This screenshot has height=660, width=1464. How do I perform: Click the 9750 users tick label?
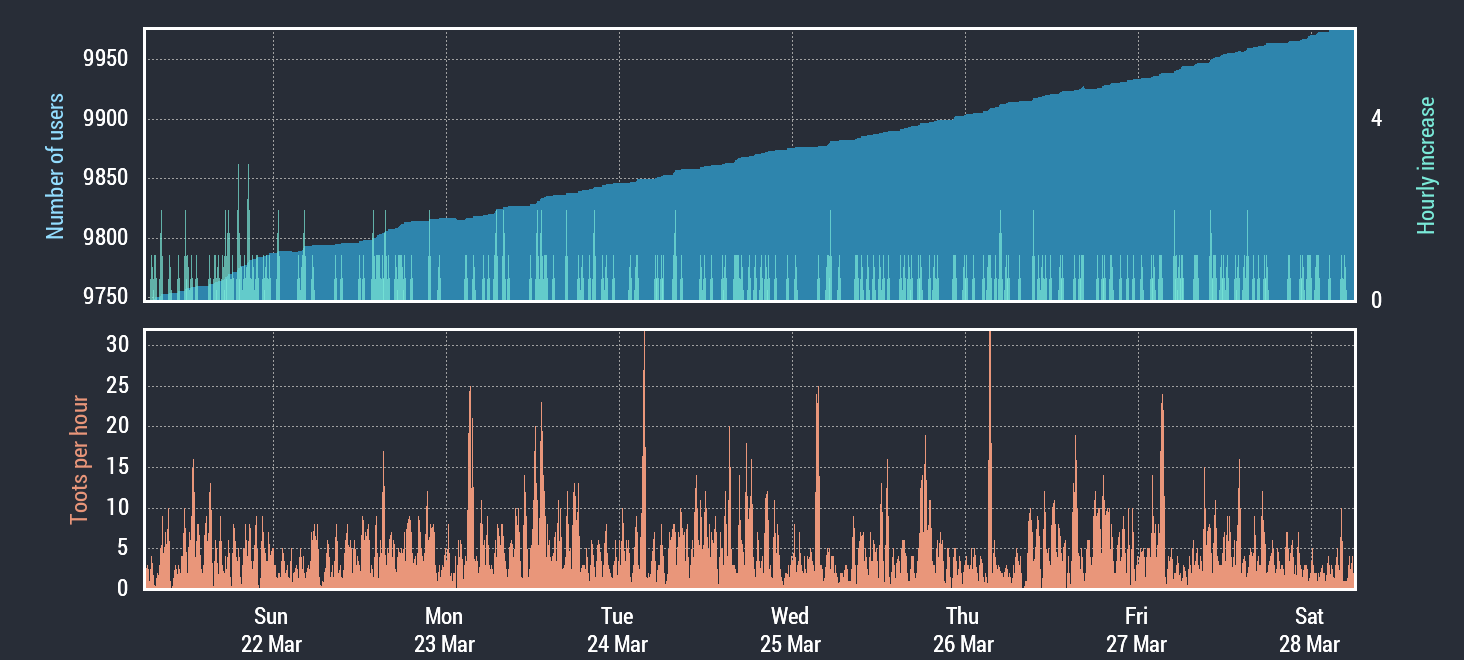click(x=106, y=298)
